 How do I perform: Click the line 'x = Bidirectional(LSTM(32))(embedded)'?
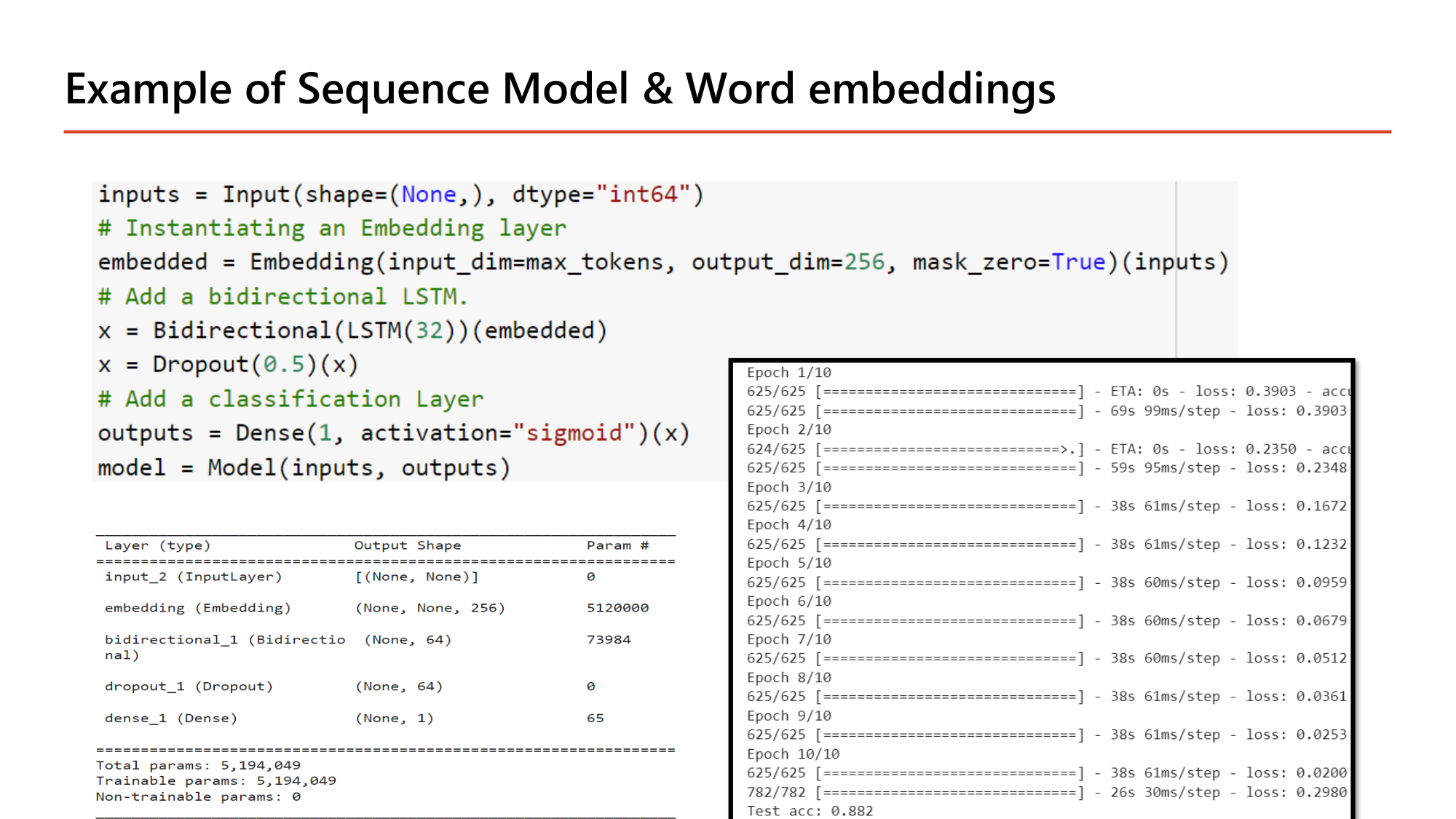pos(352,331)
